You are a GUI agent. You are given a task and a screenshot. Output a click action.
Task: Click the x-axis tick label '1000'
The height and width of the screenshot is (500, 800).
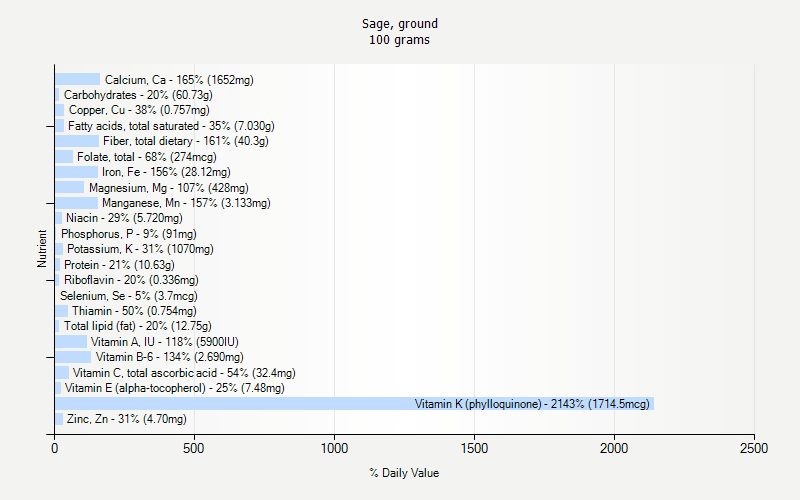tap(334, 448)
